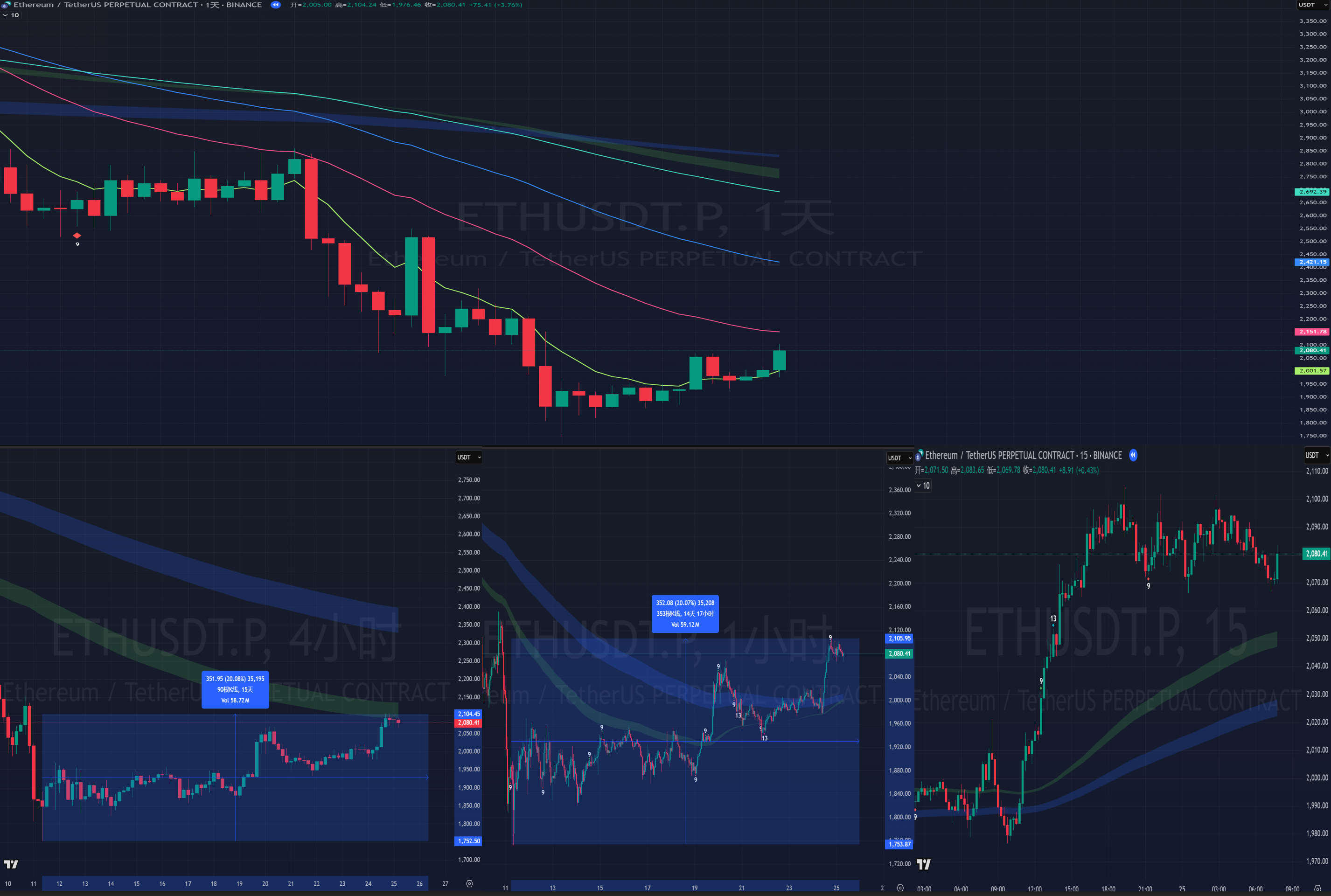The width and height of the screenshot is (1331, 896).
Task: Open time axis settings gear on 1-hour chart
Action: click(x=900, y=888)
